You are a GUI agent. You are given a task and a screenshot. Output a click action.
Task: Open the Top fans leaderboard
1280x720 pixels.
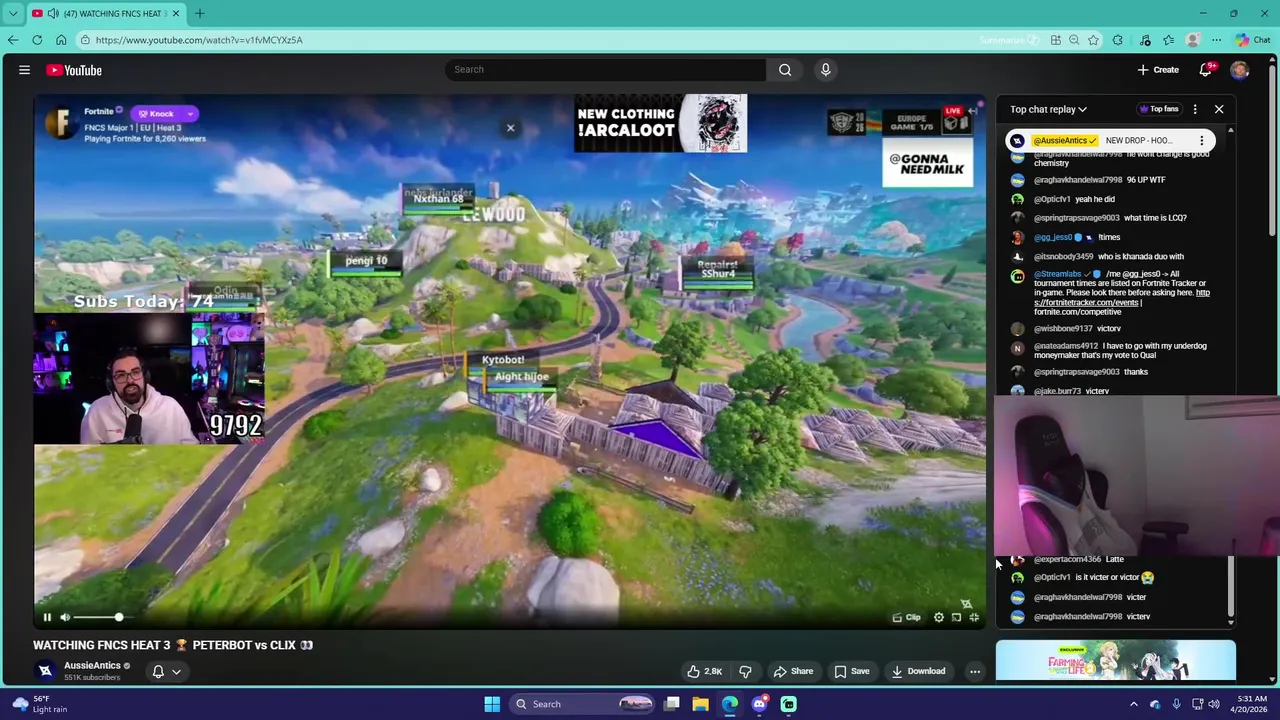coord(1159,109)
